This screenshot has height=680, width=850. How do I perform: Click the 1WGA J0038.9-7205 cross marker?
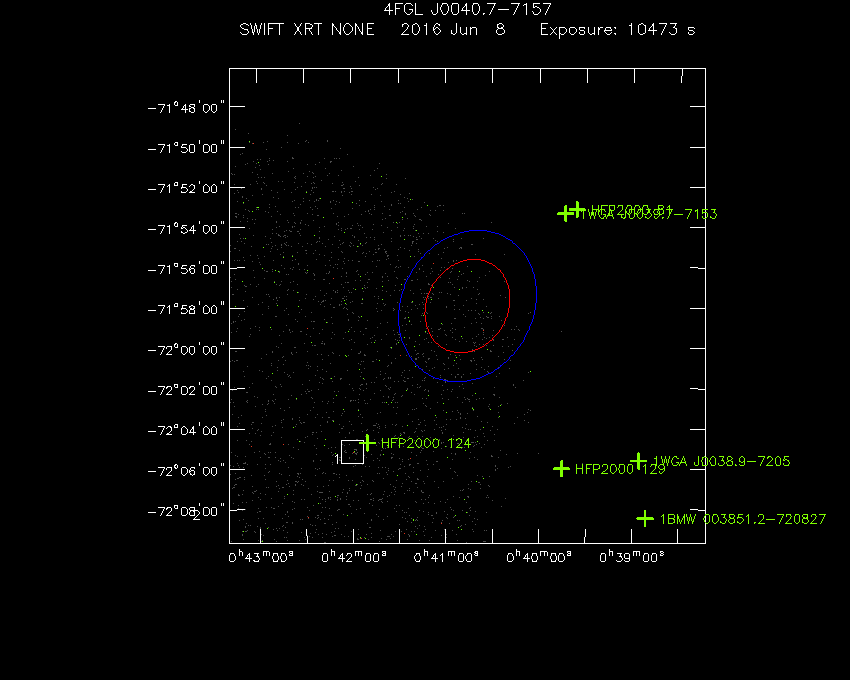[x=639, y=461]
